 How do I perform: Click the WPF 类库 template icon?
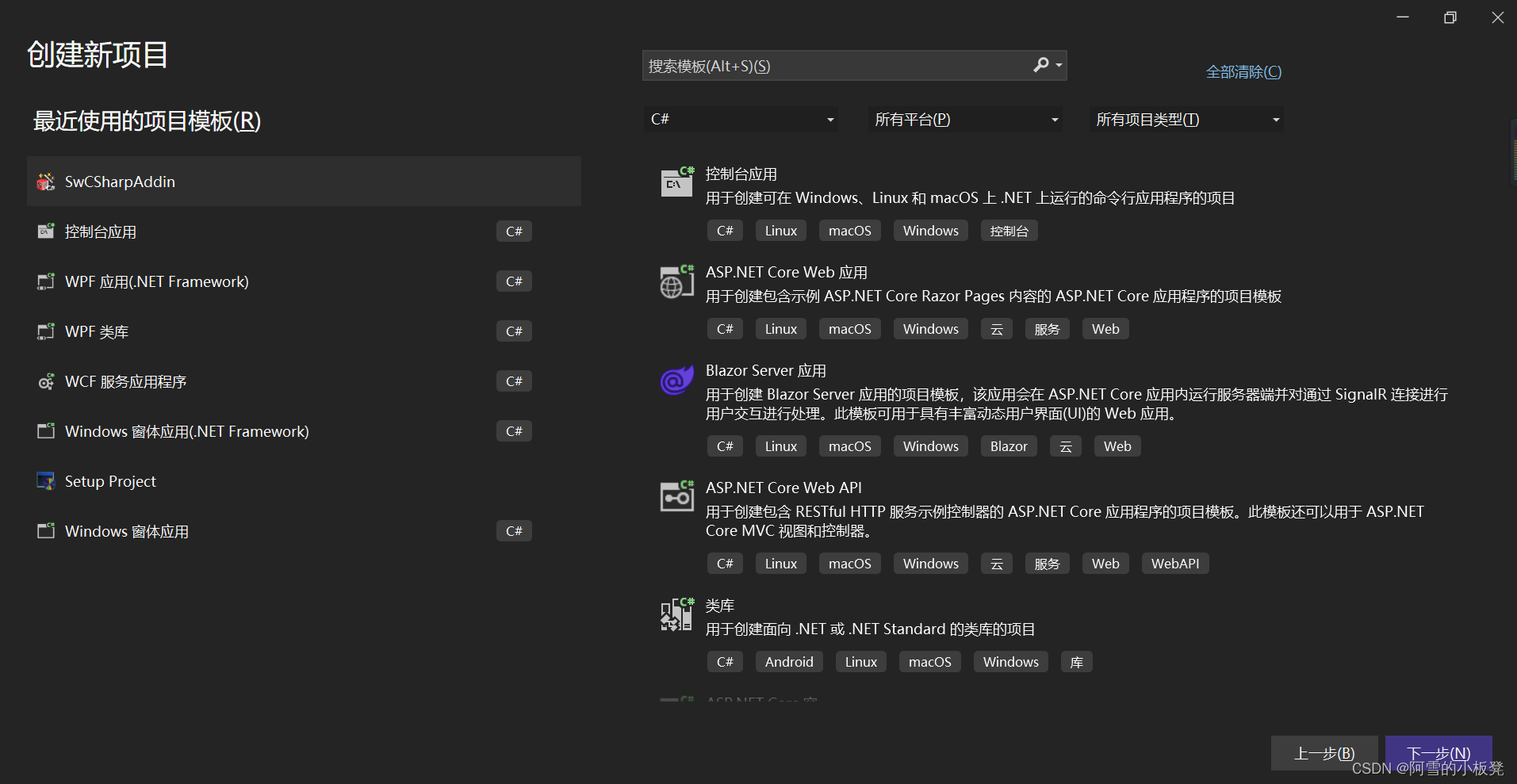tap(46, 331)
